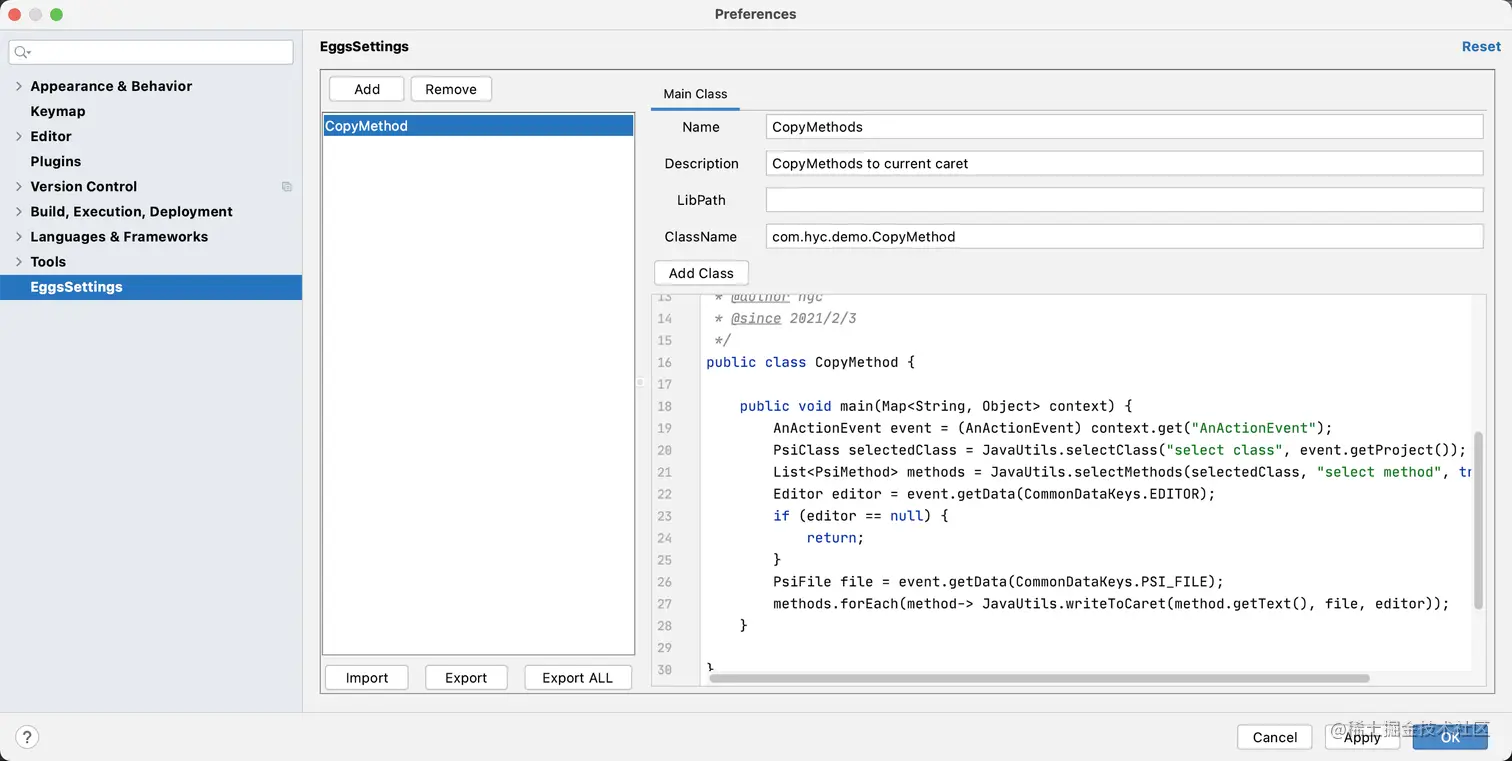Click the Export button
Screen dimensions: 1512x761
point(466,677)
